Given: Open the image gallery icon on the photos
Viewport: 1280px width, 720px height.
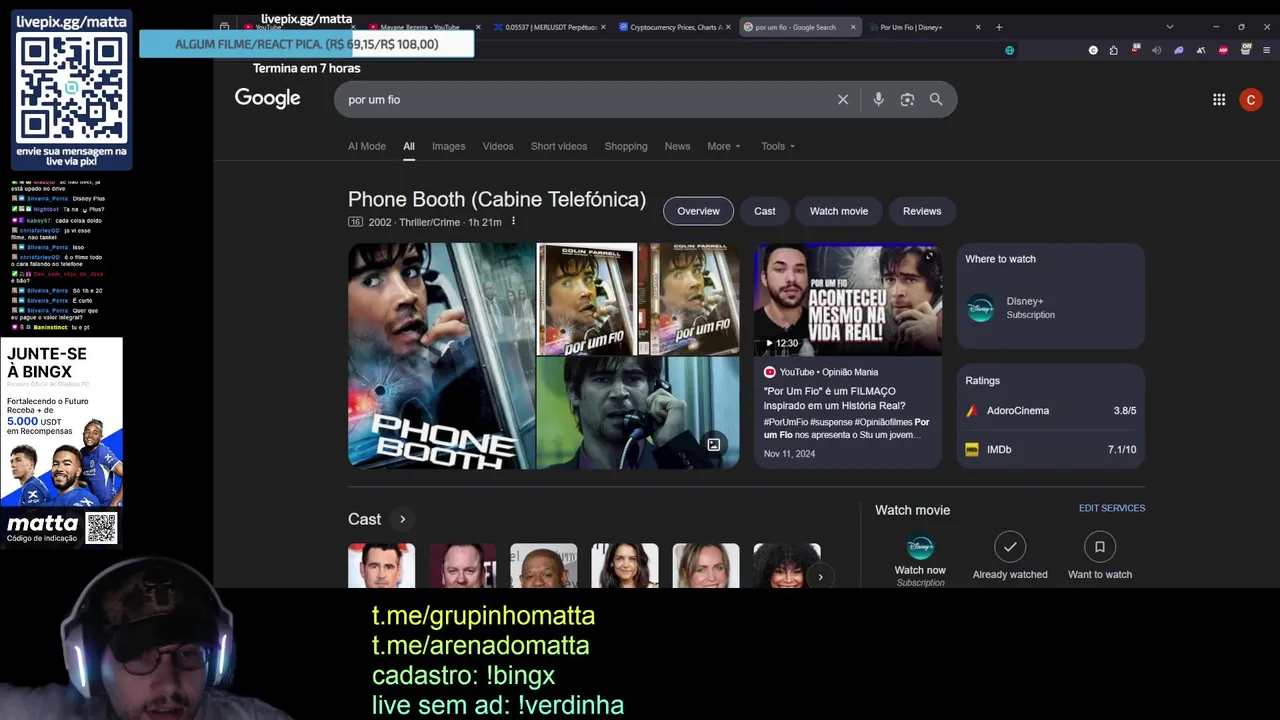Looking at the screenshot, I should pyautogui.click(x=714, y=445).
